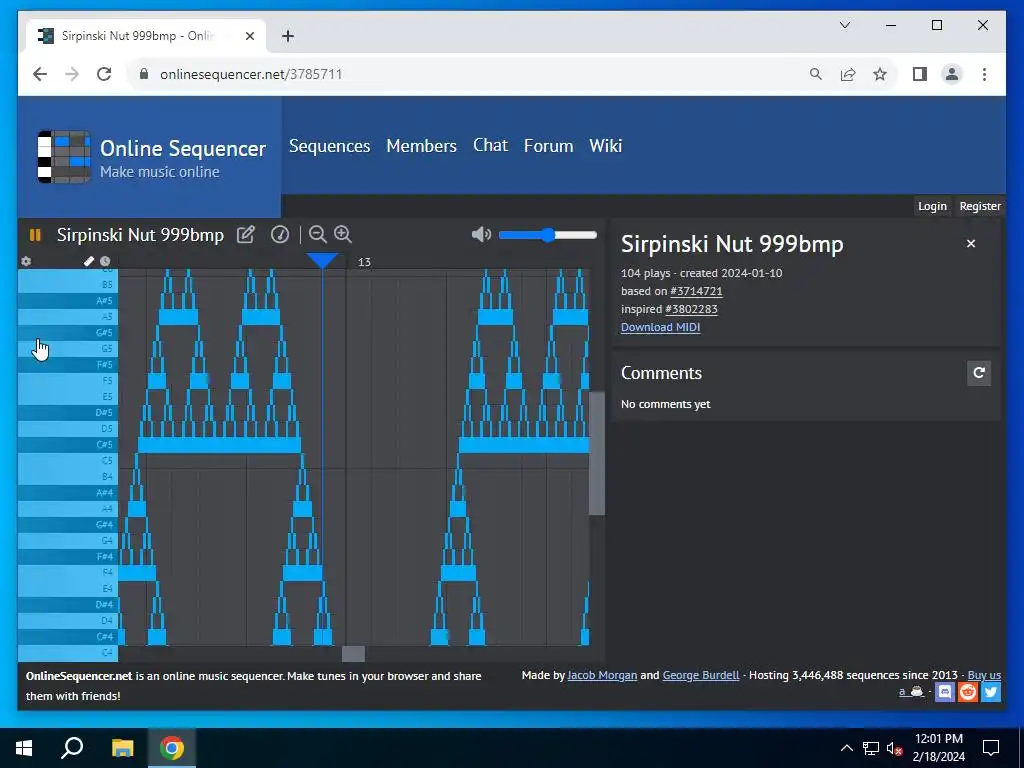Click the browser zoom search icon
1024x768 pixels.
pyautogui.click(x=816, y=74)
